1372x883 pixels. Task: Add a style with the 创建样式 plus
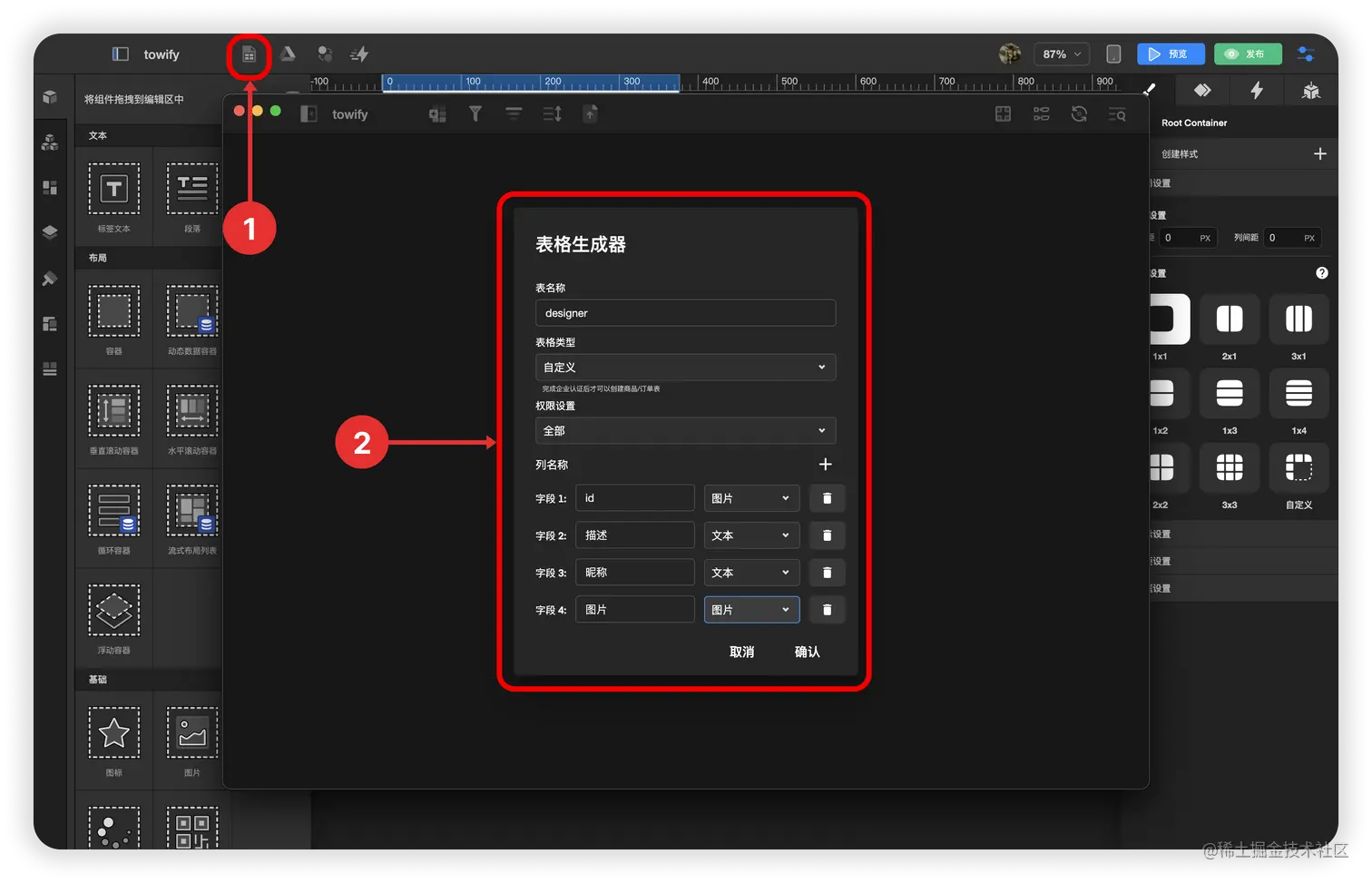(1320, 154)
